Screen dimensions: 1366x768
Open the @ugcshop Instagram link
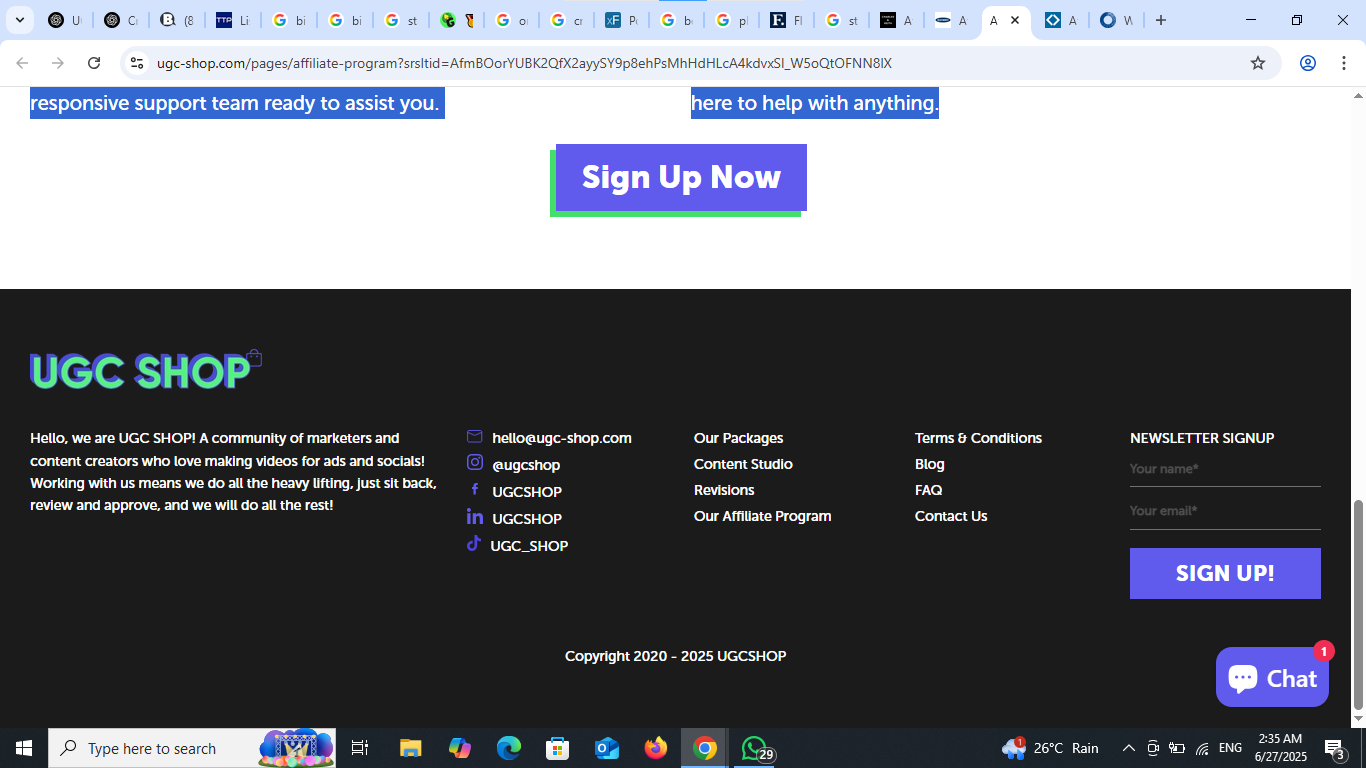point(526,465)
